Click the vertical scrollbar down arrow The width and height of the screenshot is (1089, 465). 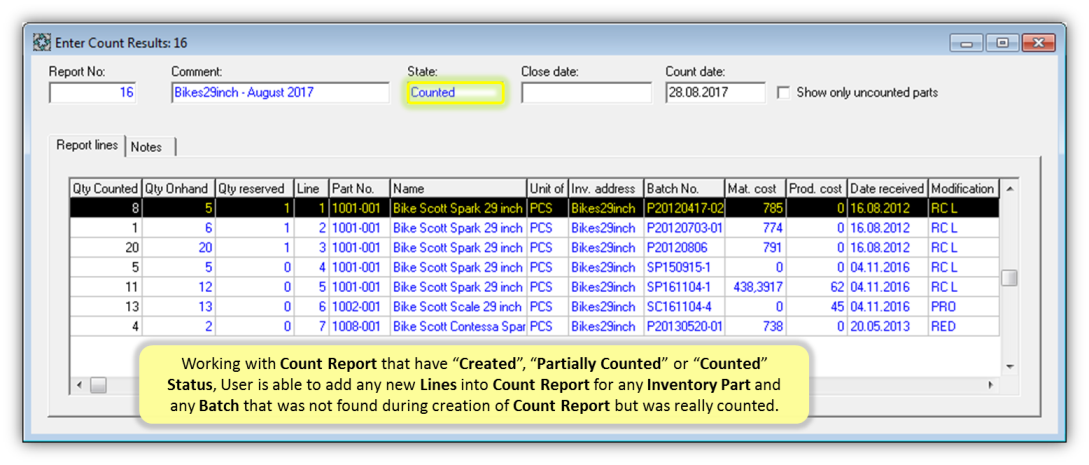[1009, 367]
